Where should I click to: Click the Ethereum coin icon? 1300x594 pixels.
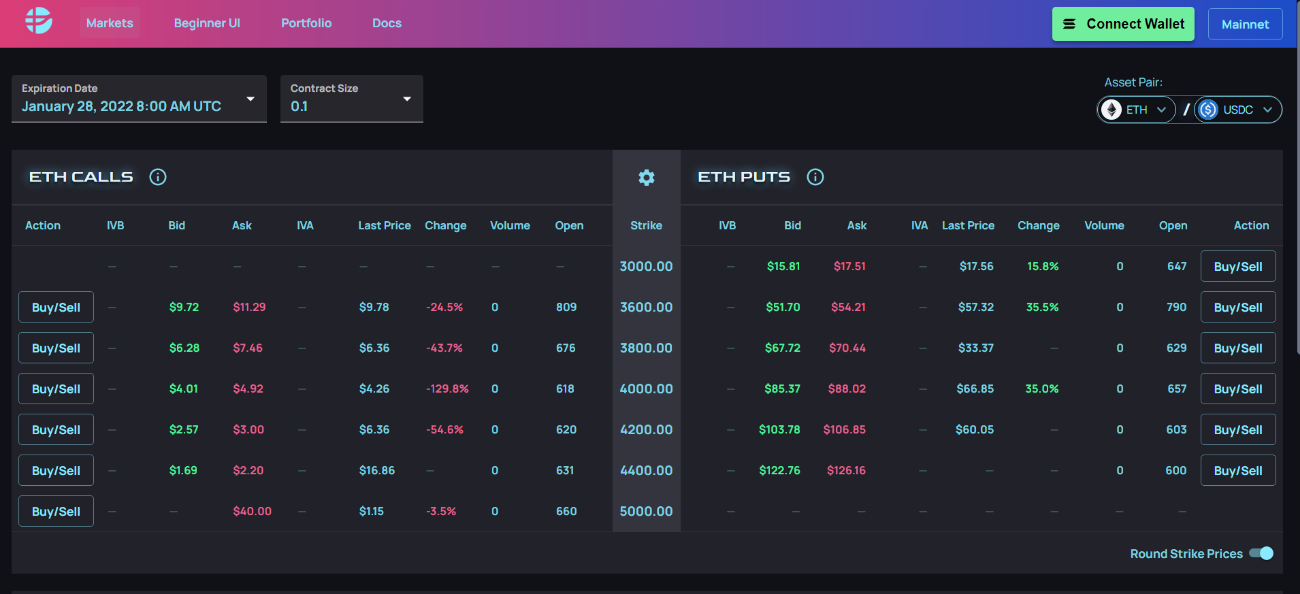tap(1111, 110)
